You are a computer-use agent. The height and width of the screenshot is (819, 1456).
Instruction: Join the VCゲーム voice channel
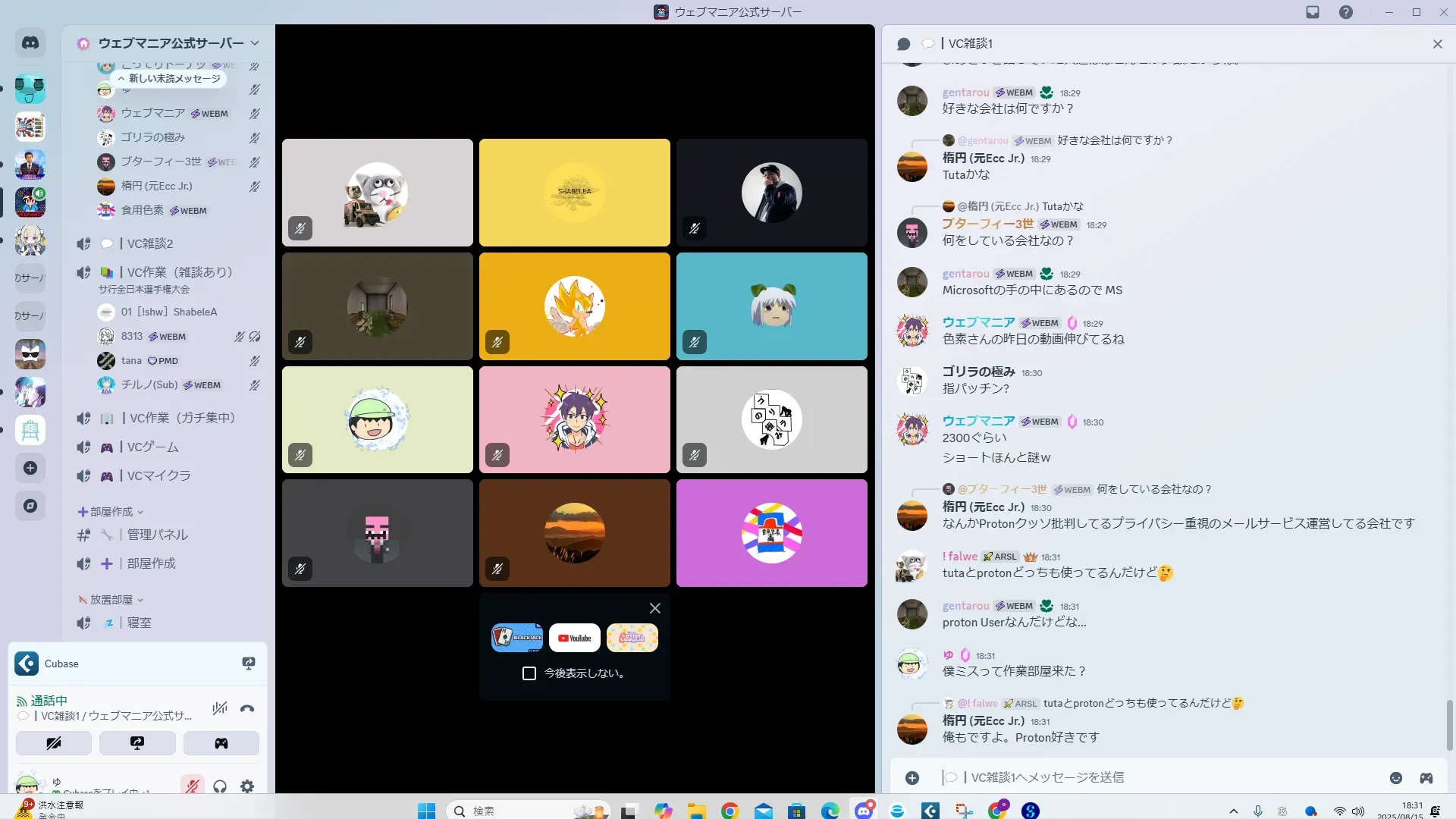(153, 447)
